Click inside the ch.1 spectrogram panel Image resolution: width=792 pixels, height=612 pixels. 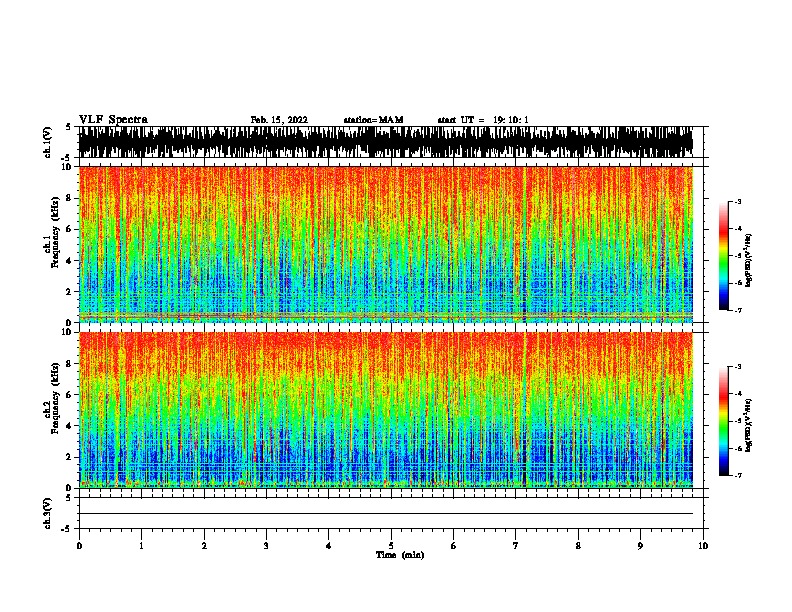(386, 244)
